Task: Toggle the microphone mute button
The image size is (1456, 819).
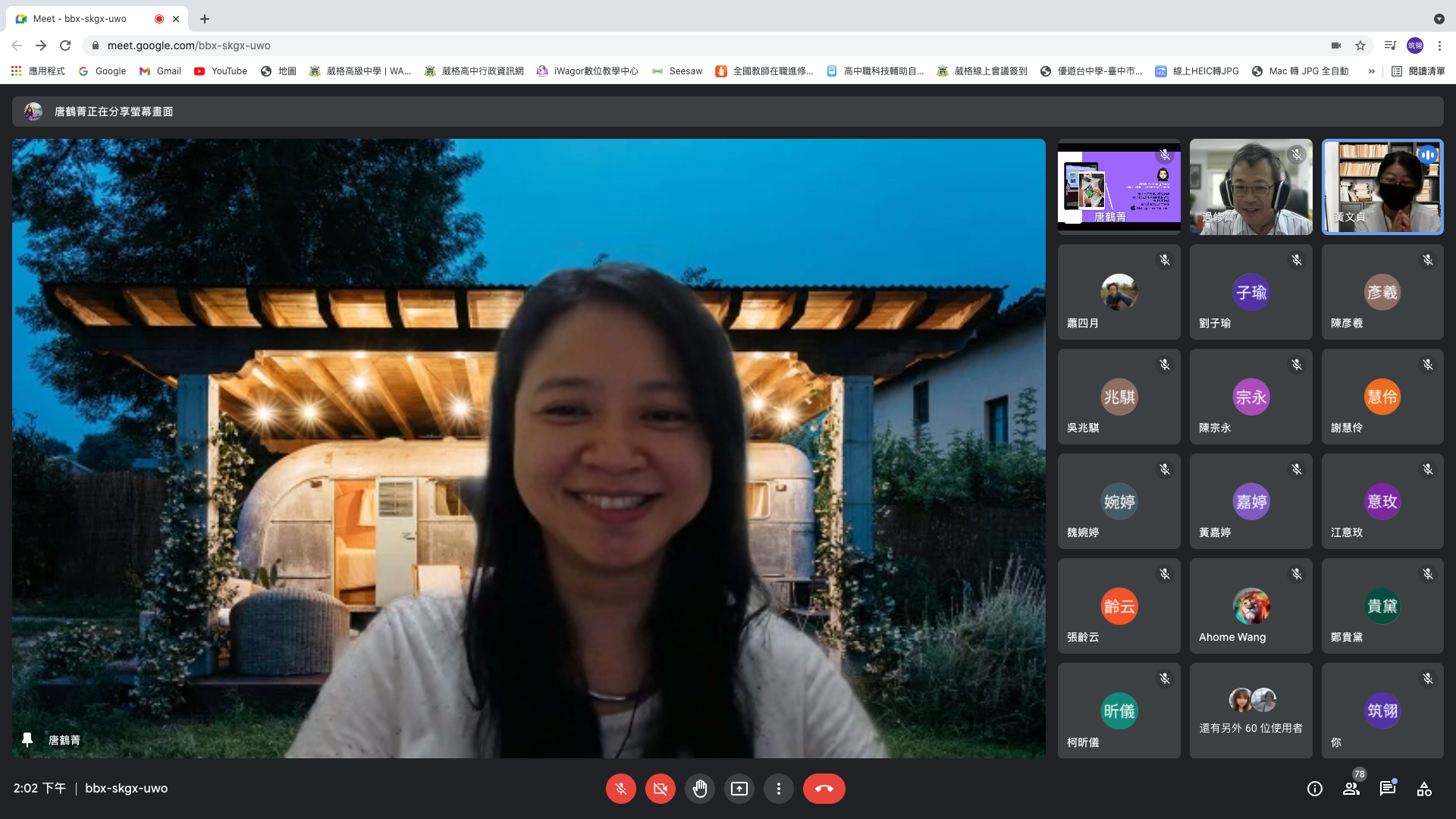Action: [620, 789]
